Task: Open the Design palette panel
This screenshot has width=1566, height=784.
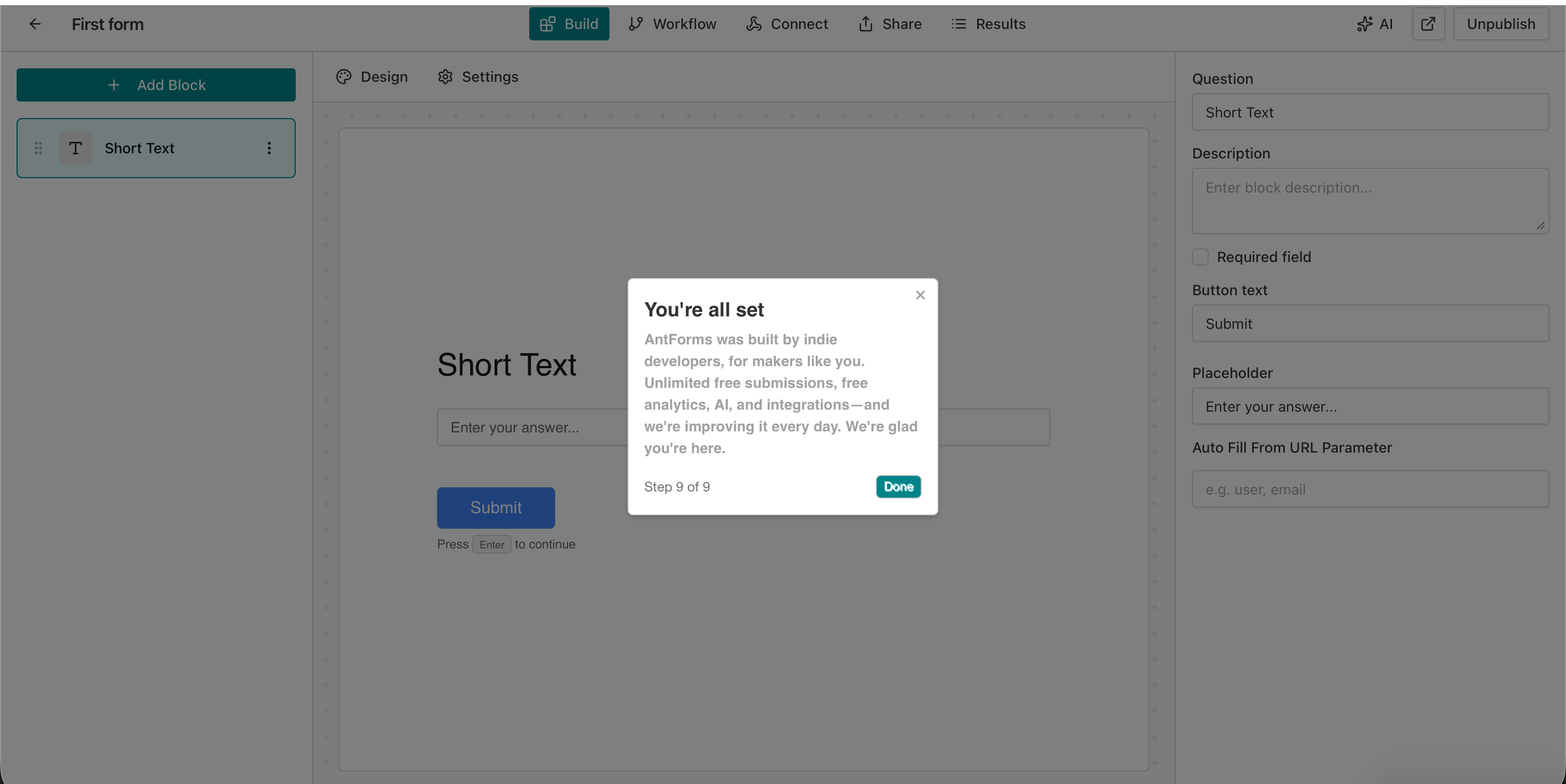Action: [371, 77]
